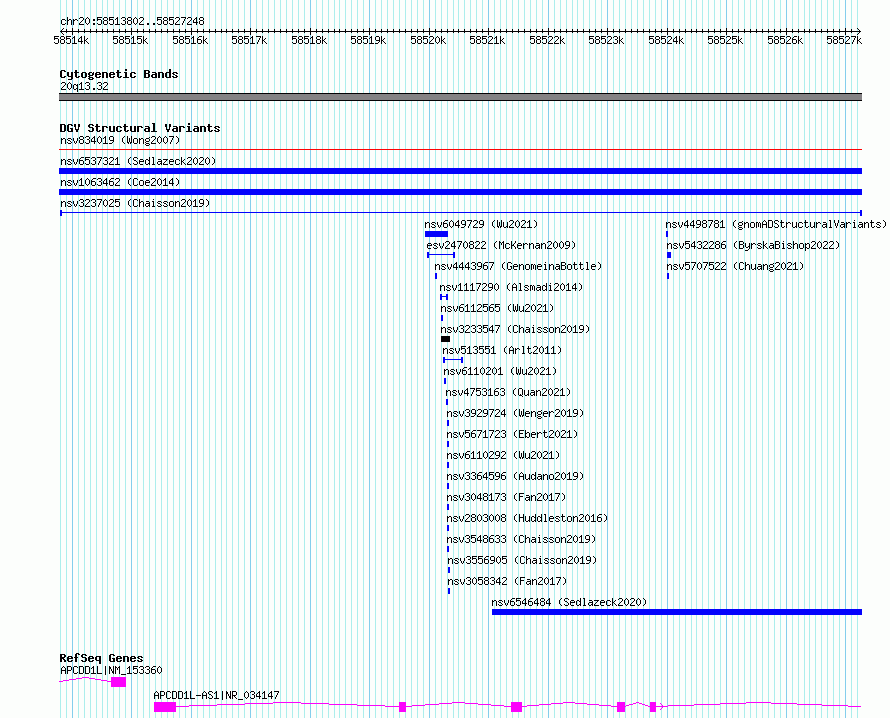The width and height of the screenshot is (890, 718).
Task: Open APCDD1L-AS1|NR_034147 gene label
Action: coord(216,695)
